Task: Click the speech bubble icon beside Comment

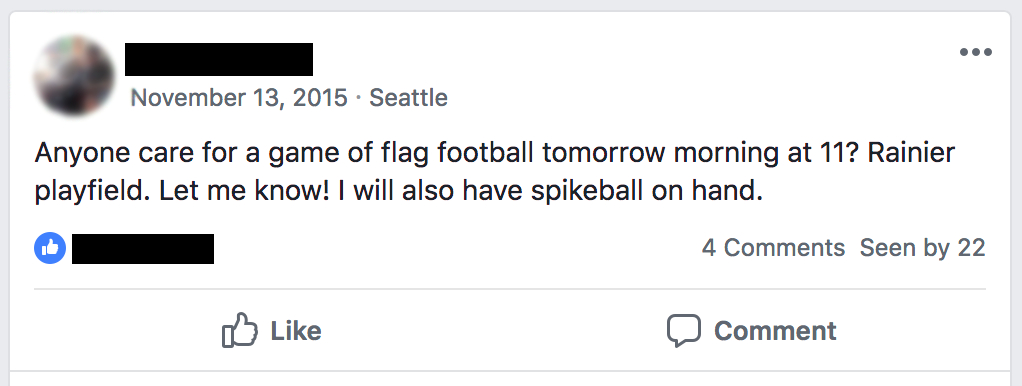Action: point(684,331)
